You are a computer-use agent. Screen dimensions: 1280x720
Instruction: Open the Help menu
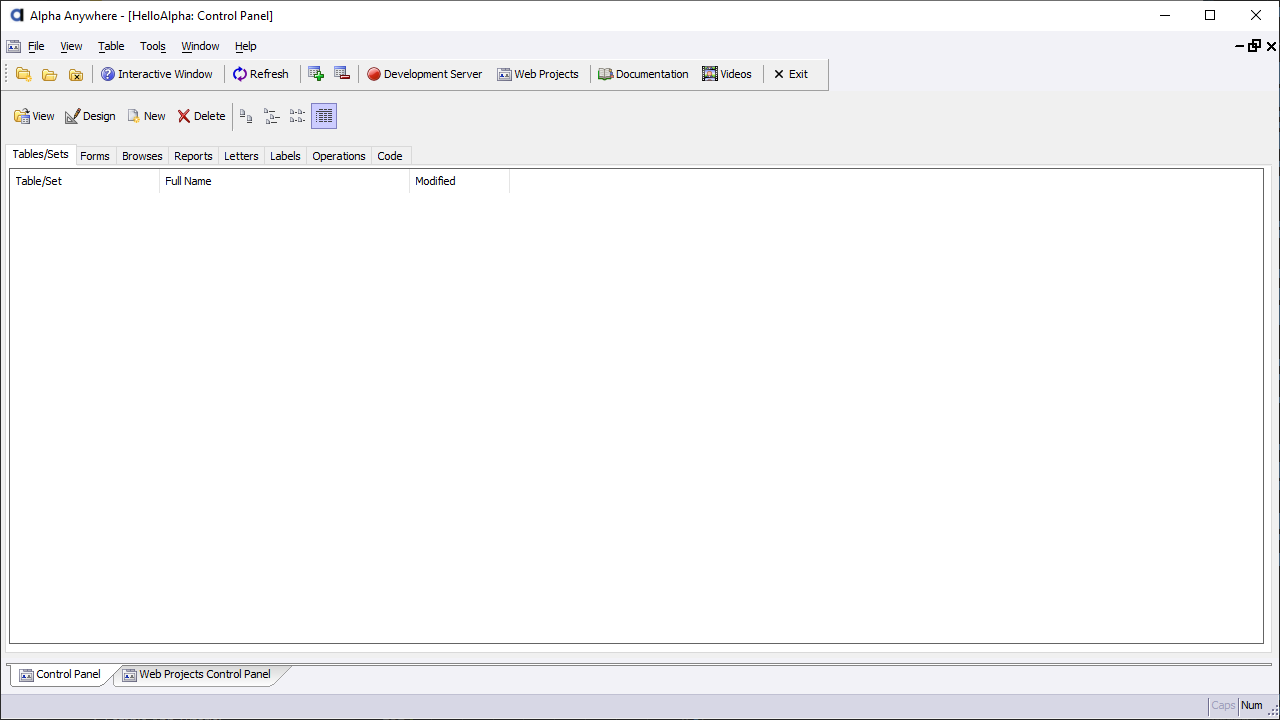246,46
